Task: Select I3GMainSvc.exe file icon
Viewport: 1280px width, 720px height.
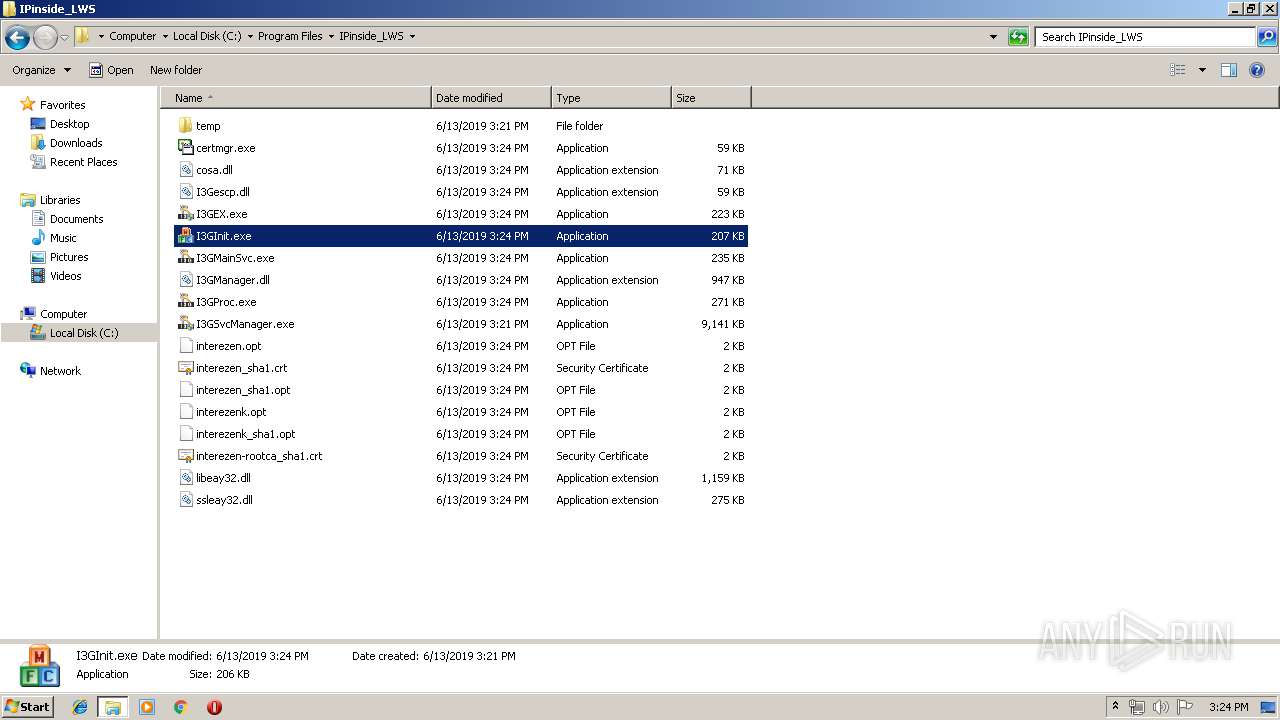Action: tap(185, 258)
